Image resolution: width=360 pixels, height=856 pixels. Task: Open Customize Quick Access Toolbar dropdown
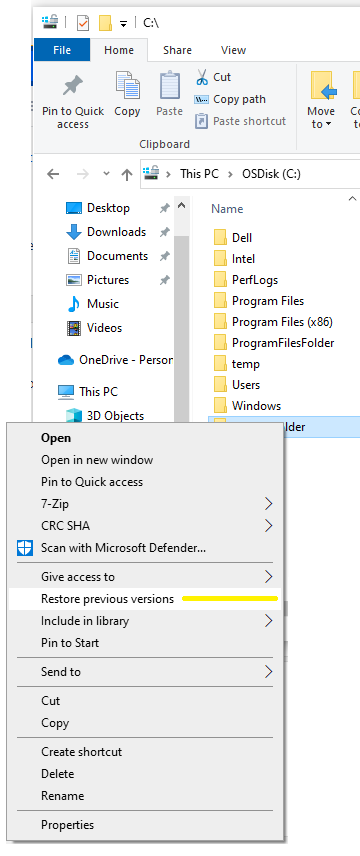(123, 23)
